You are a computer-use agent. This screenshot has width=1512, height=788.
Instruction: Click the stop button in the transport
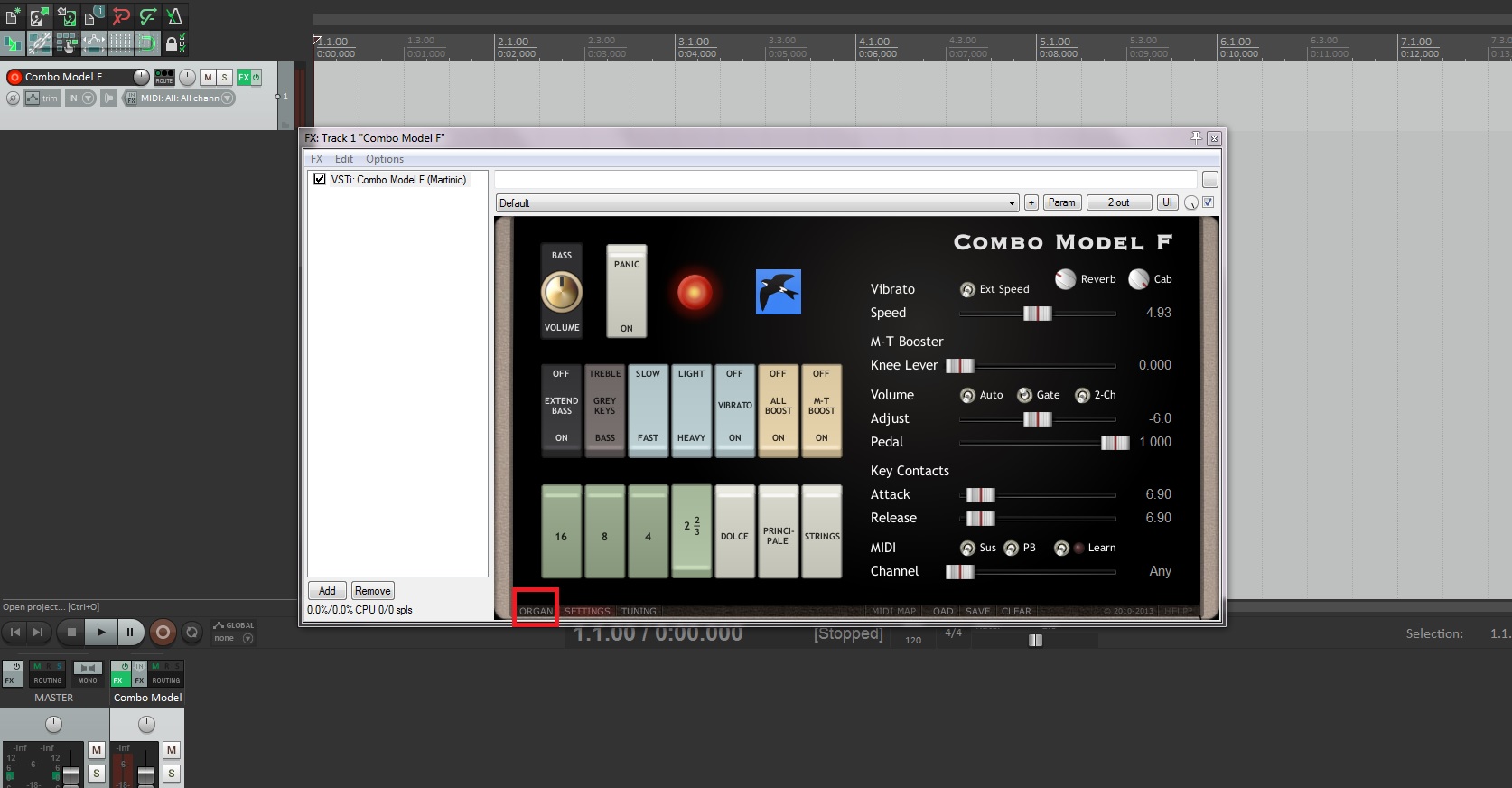point(71,633)
